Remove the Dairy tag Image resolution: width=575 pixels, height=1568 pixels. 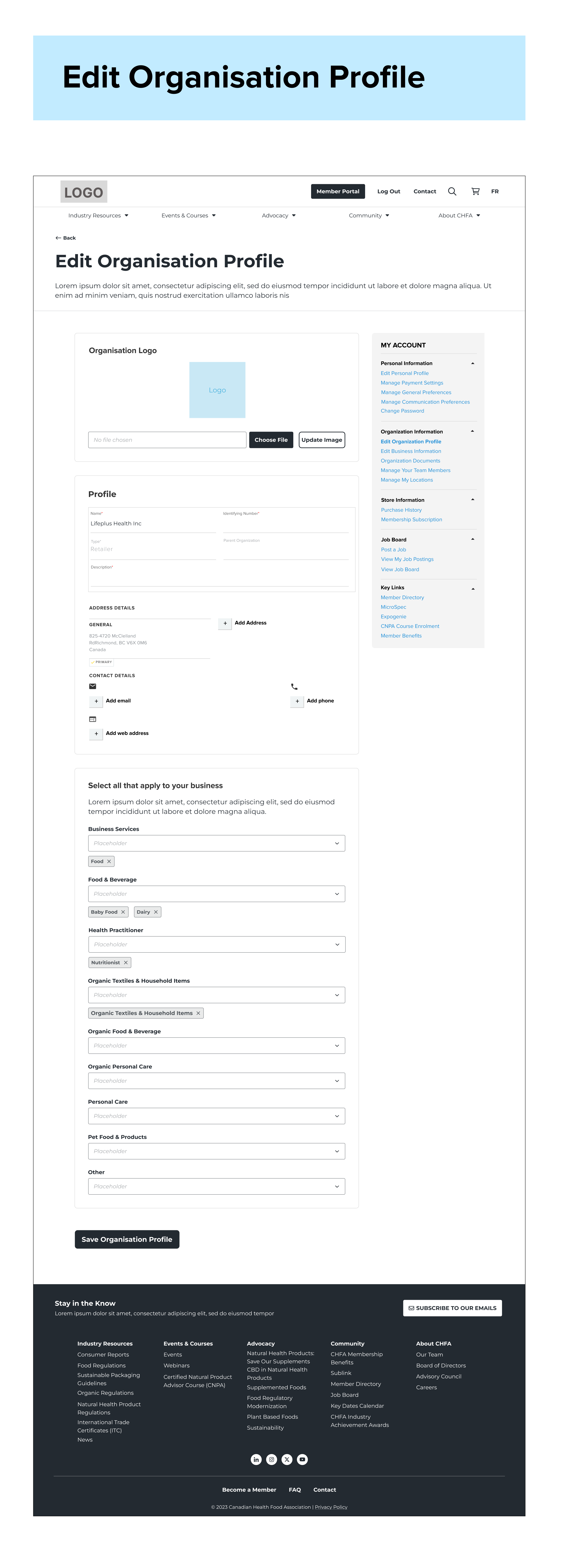click(x=156, y=912)
